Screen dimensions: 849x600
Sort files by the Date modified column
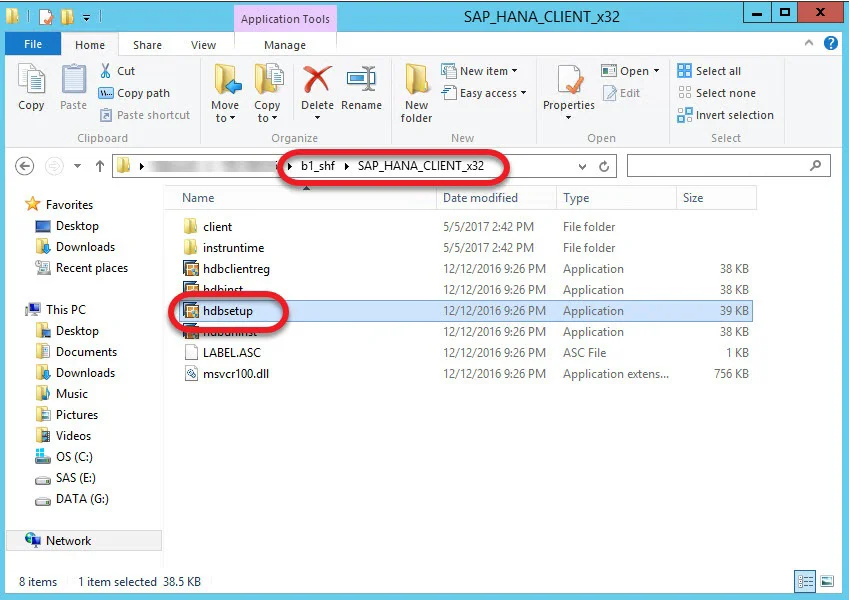pos(481,198)
